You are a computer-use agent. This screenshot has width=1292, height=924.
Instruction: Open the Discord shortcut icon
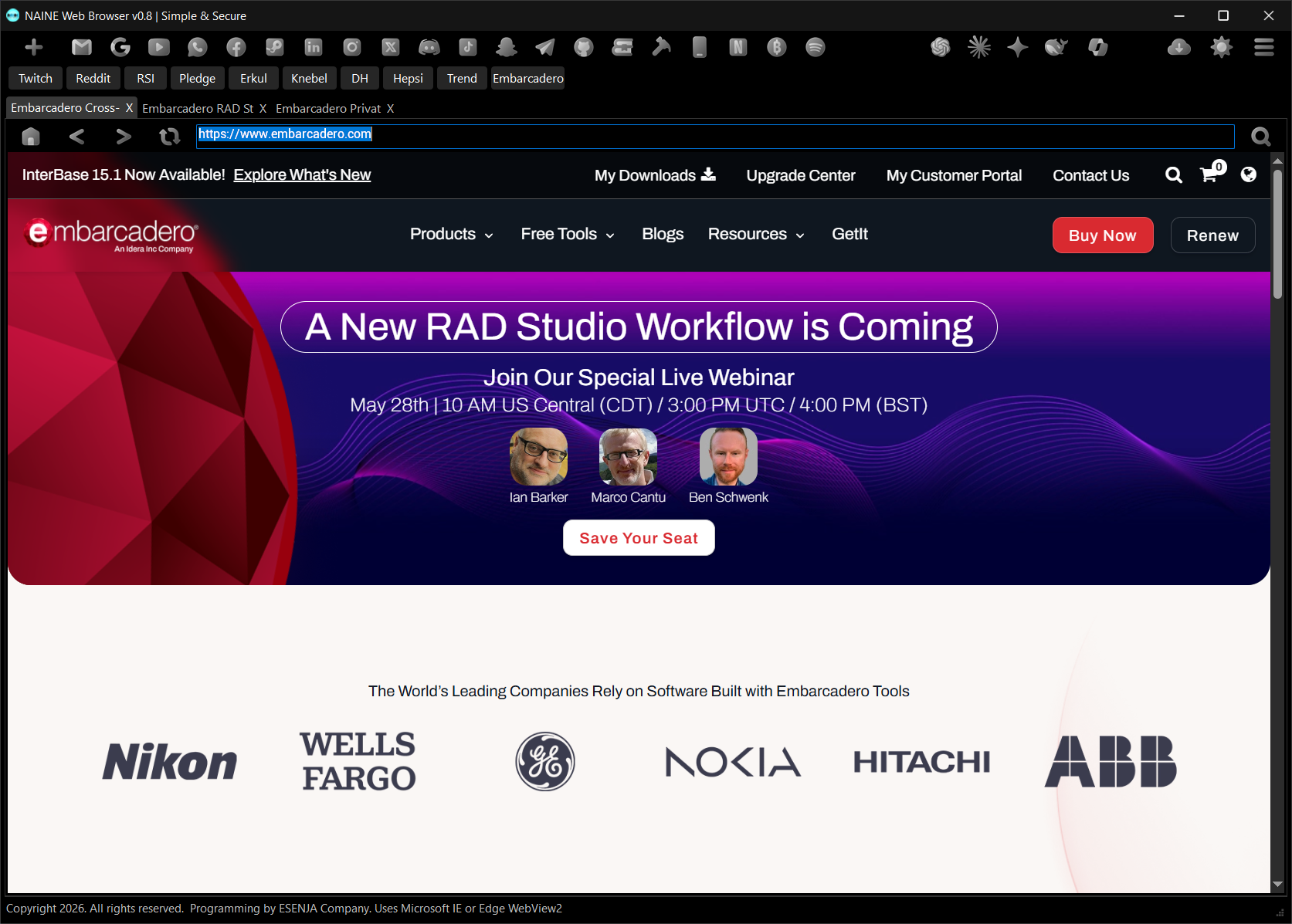(429, 47)
